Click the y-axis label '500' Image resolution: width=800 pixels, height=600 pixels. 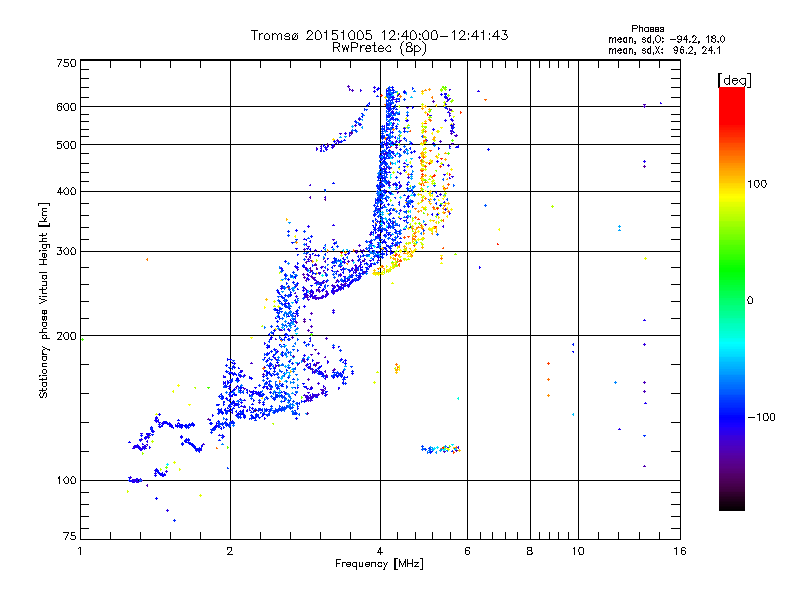coord(66,145)
